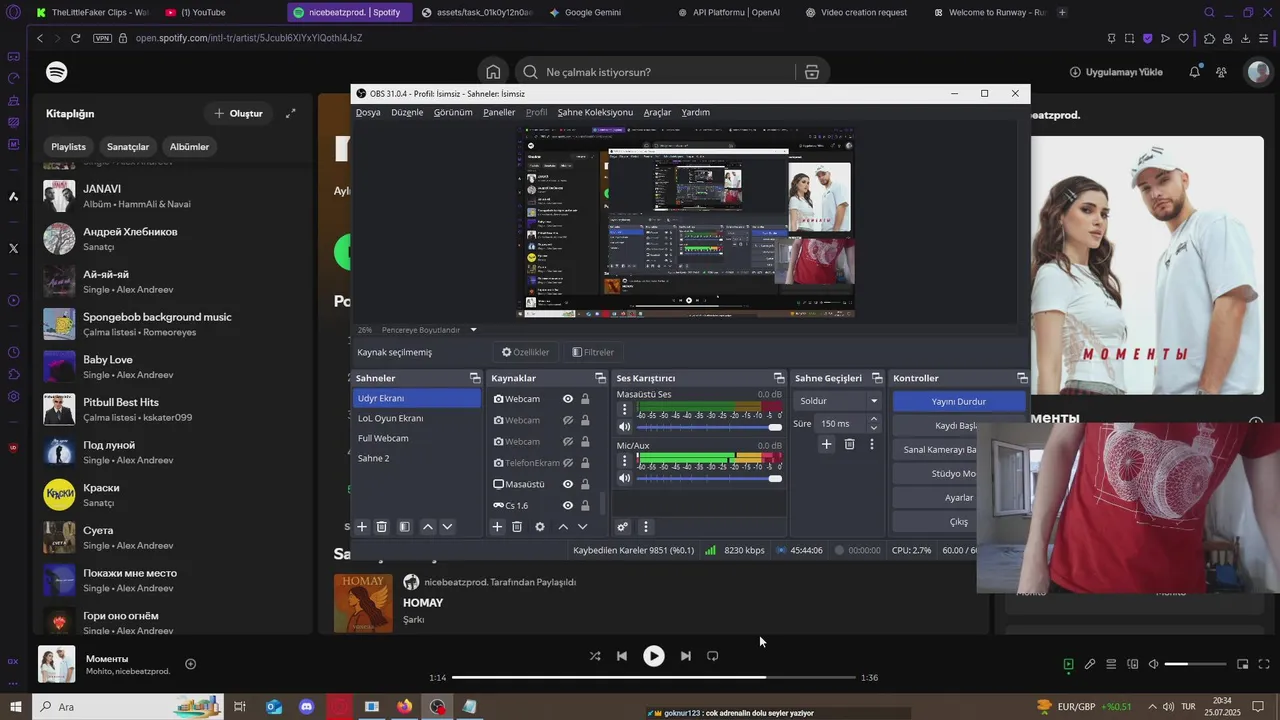Click Oluştur in Spotify library
This screenshot has height=720, width=1280.
tap(238, 113)
